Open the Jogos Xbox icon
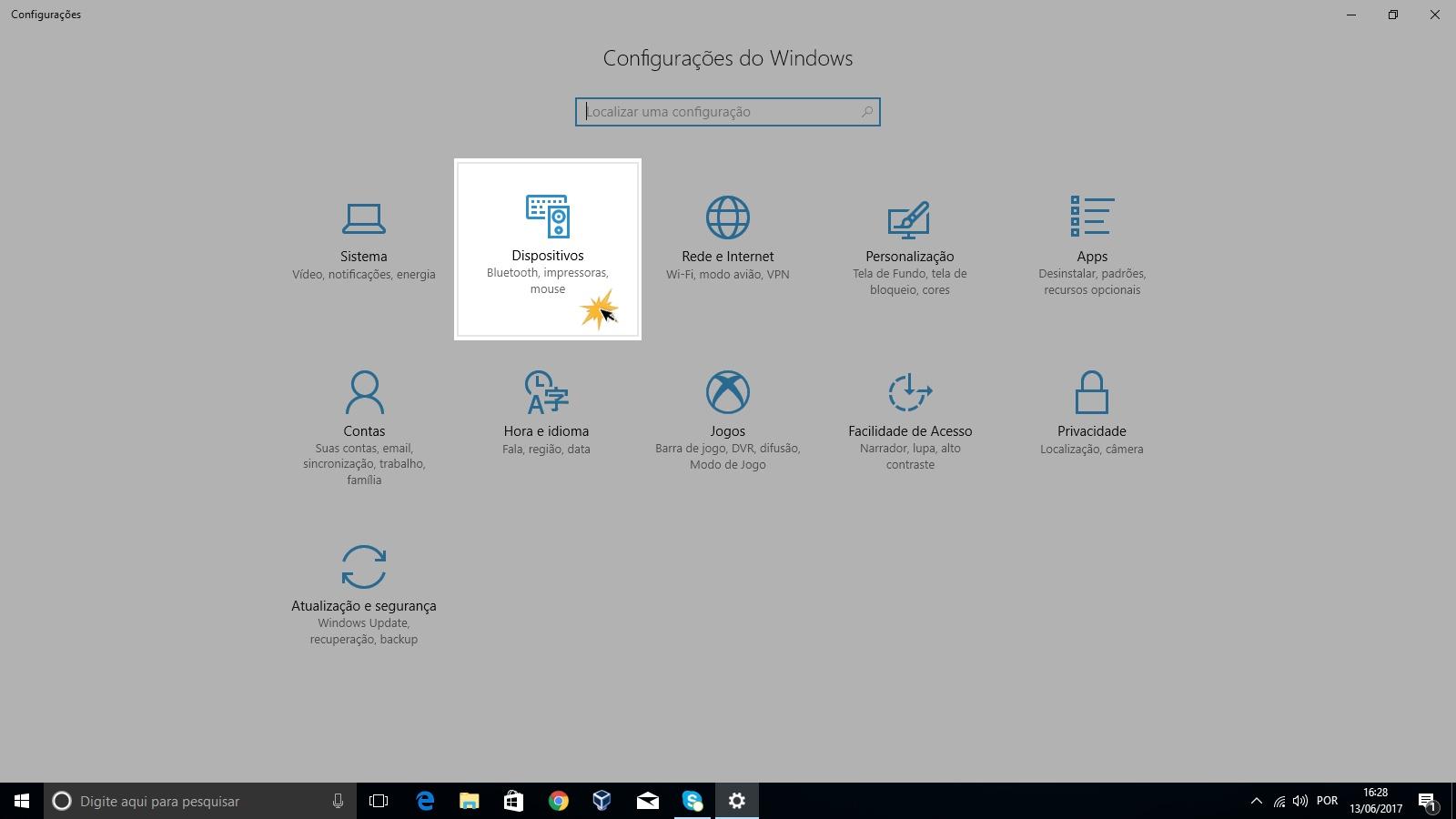Viewport: 1456px width, 819px height. click(728, 392)
